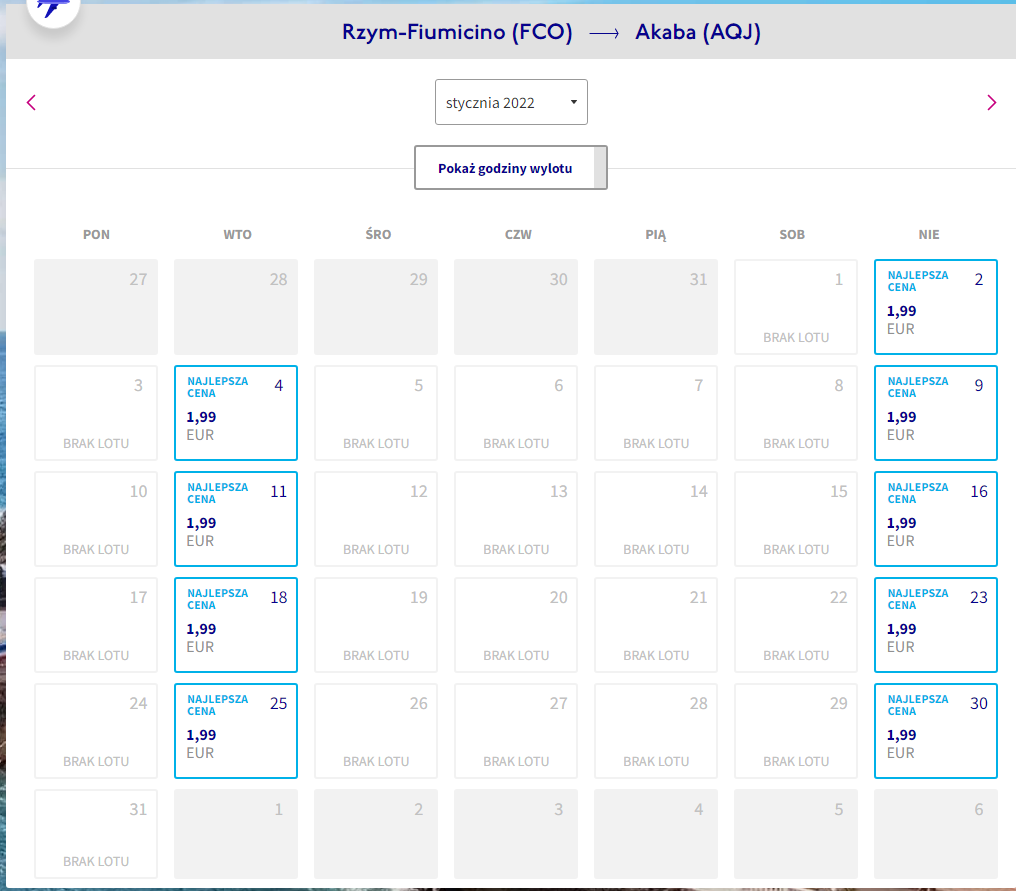The width and height of the screenshot is (1016, 891).
Task: Click the greyed February 6 cell
Action: pyautogui.click(x=936, y=834)
